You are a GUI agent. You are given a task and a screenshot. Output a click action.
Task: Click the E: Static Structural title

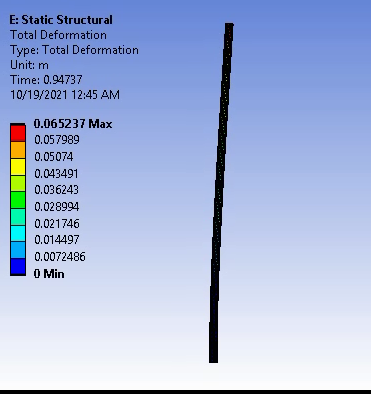pyautogui.click(x=61, y=20)
